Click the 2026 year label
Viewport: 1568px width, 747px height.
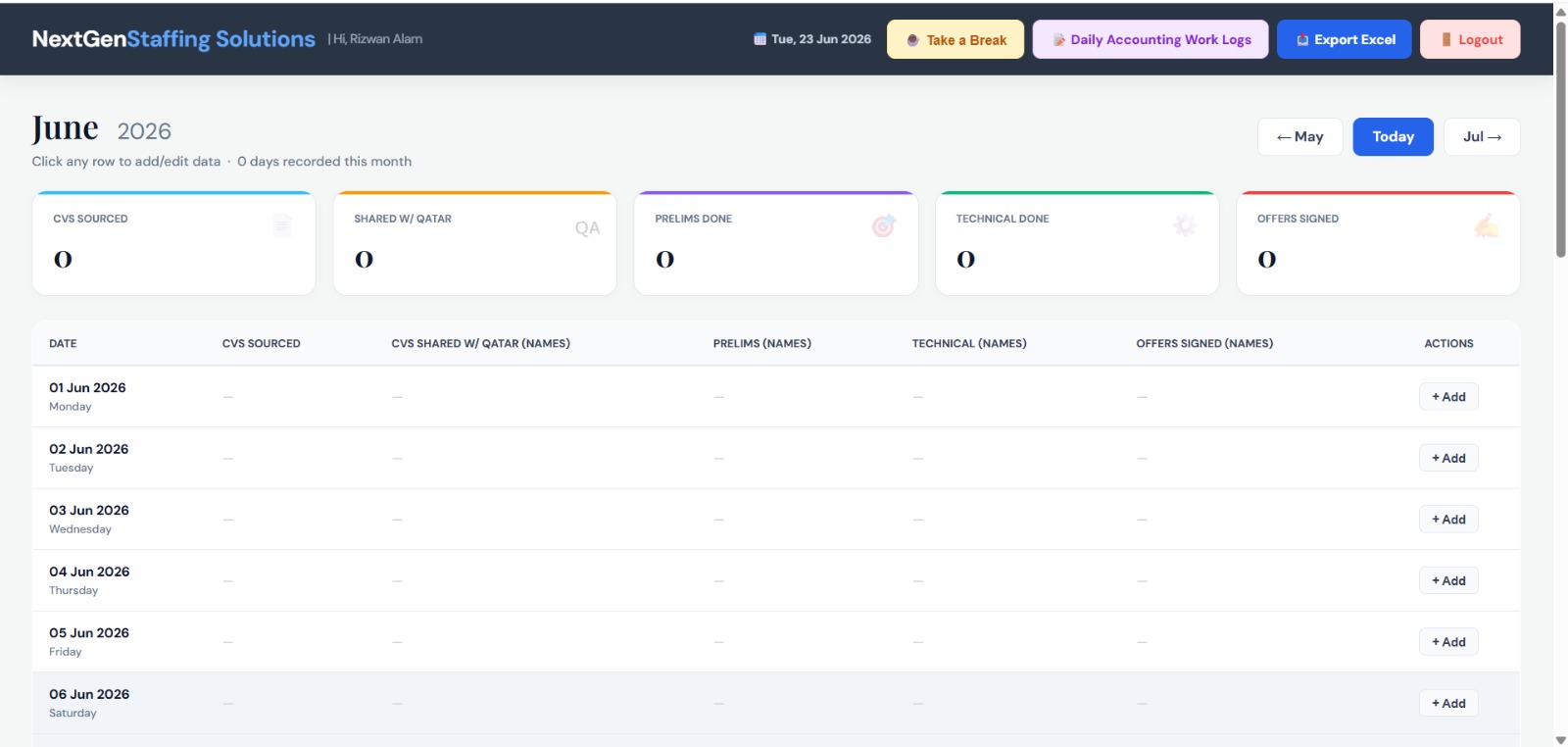pos(144,131)
